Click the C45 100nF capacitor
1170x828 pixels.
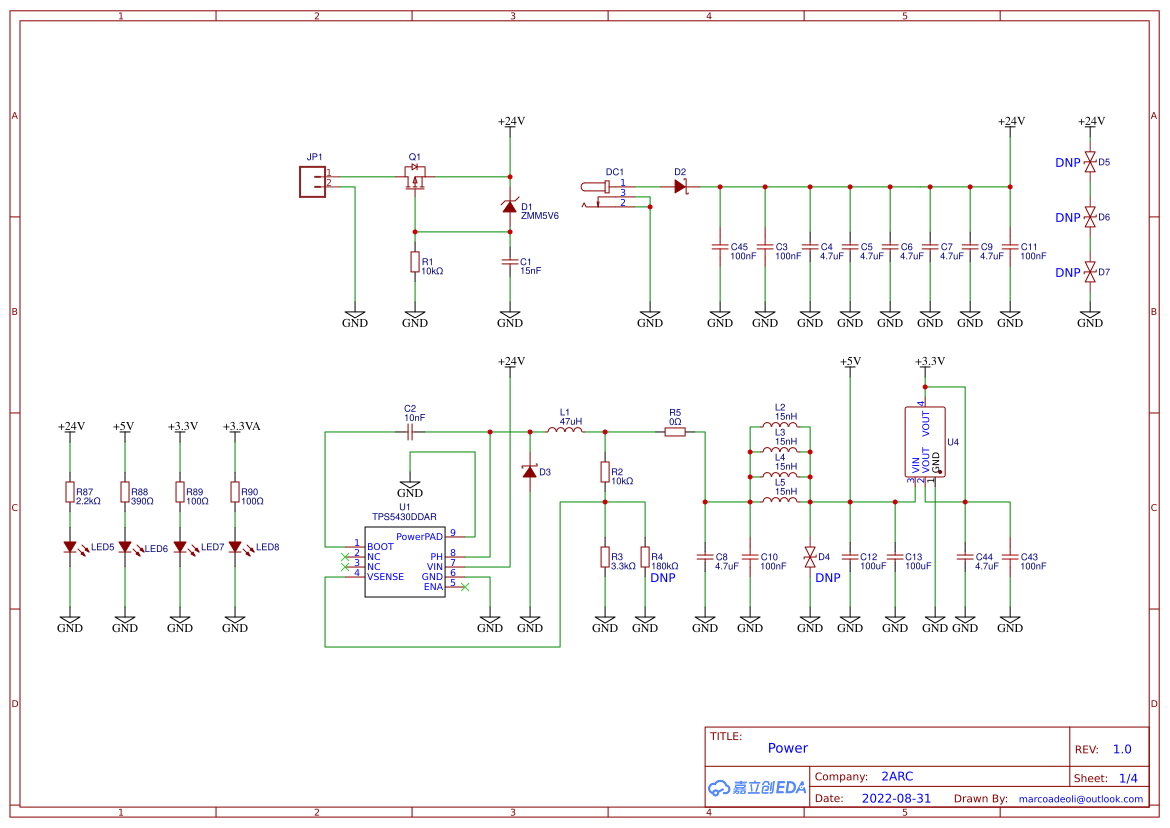coord(720,246)
